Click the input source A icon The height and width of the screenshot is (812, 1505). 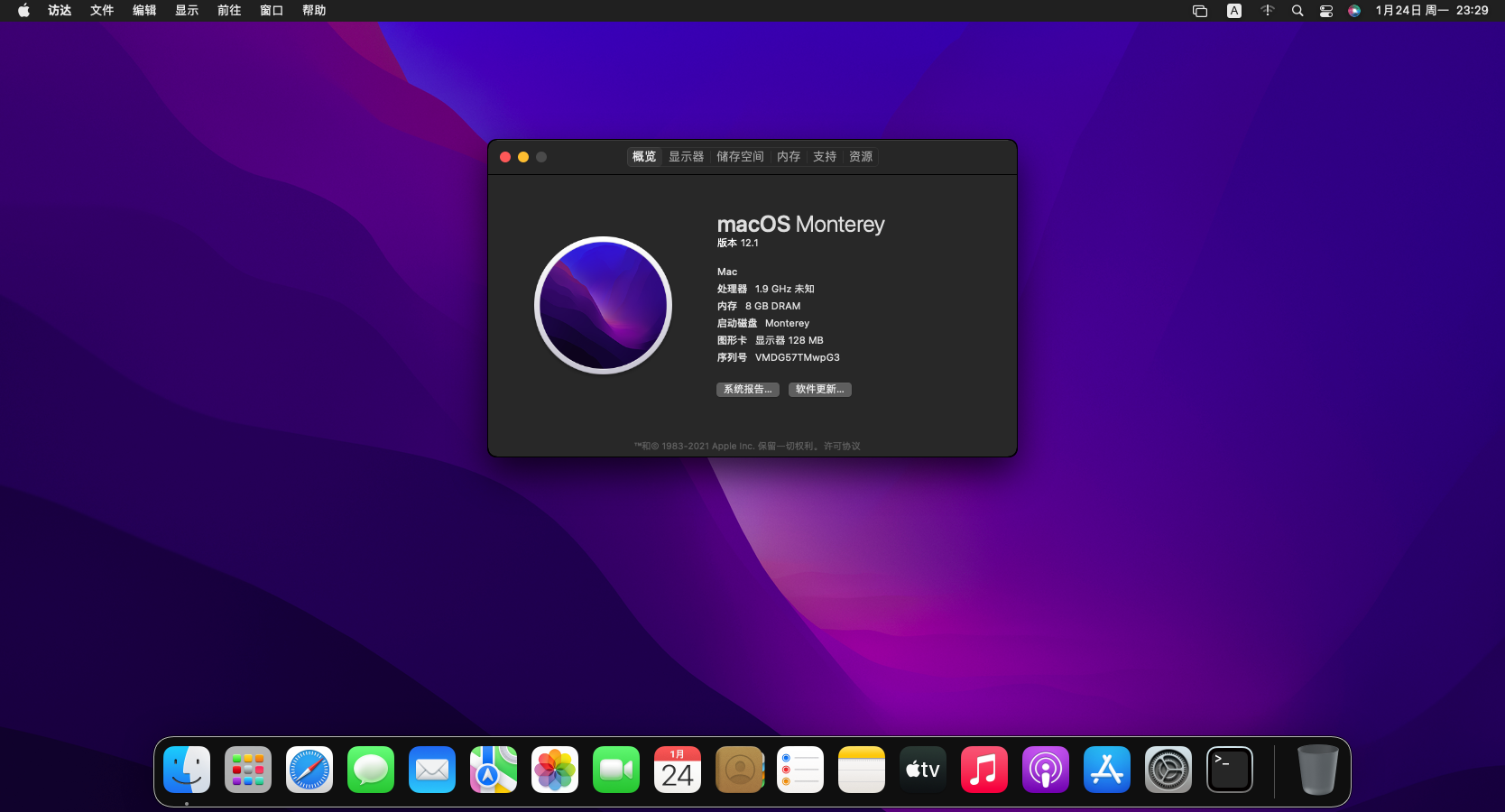point(1234,11)
